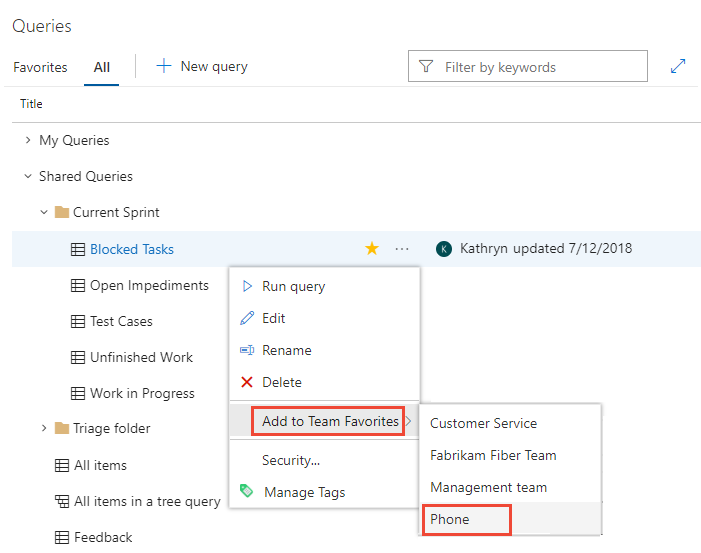Screen dimensions: 701x553
Task: Select Run query from context menu
Action: tap(293, 286)
